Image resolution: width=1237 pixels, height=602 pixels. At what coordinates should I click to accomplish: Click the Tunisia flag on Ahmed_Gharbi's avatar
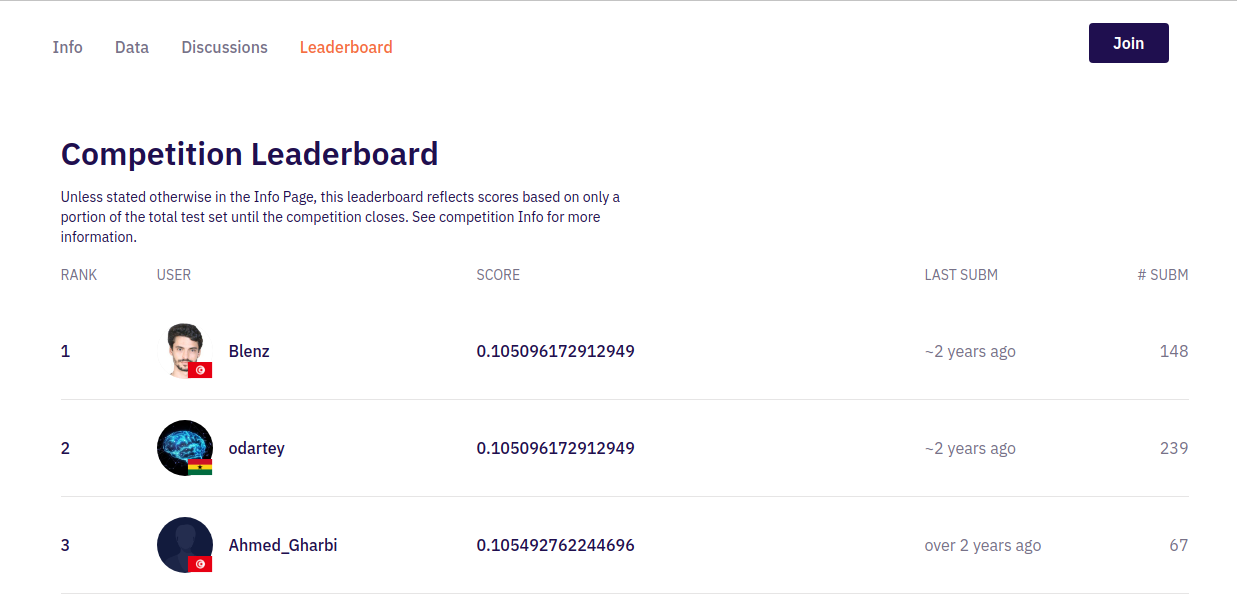[200, 564]
